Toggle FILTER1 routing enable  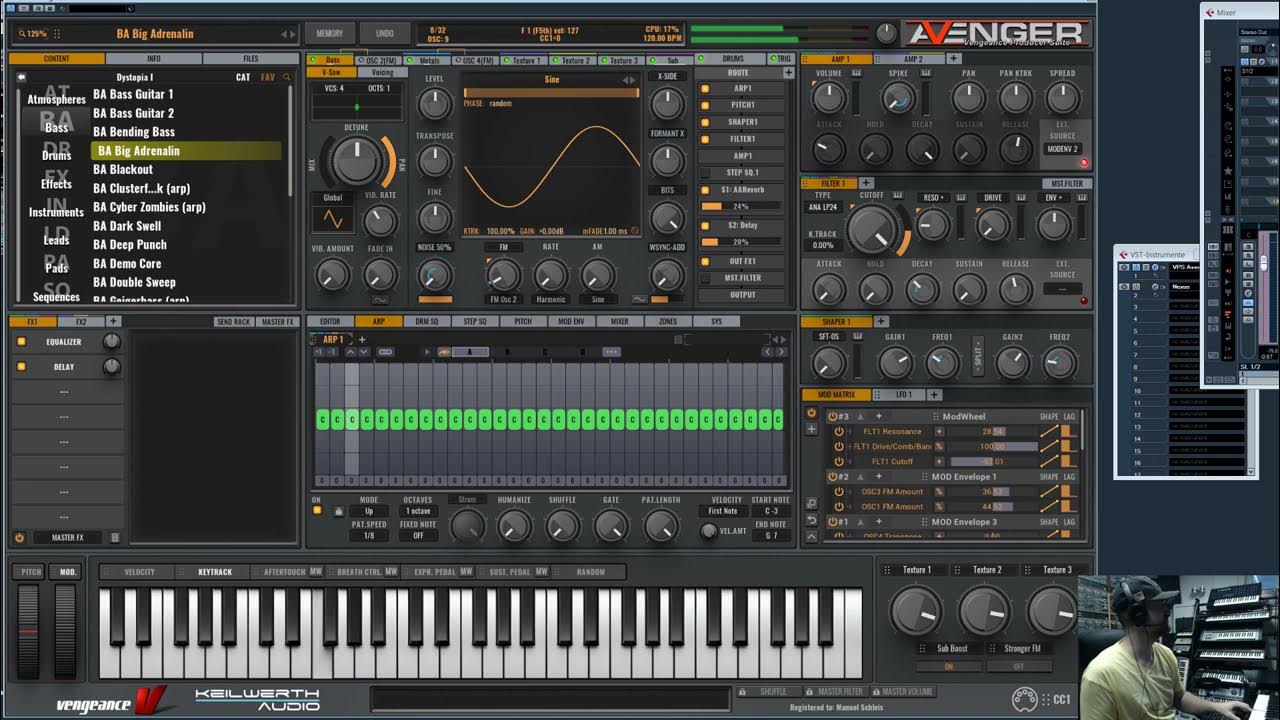[x=705, y=139]
